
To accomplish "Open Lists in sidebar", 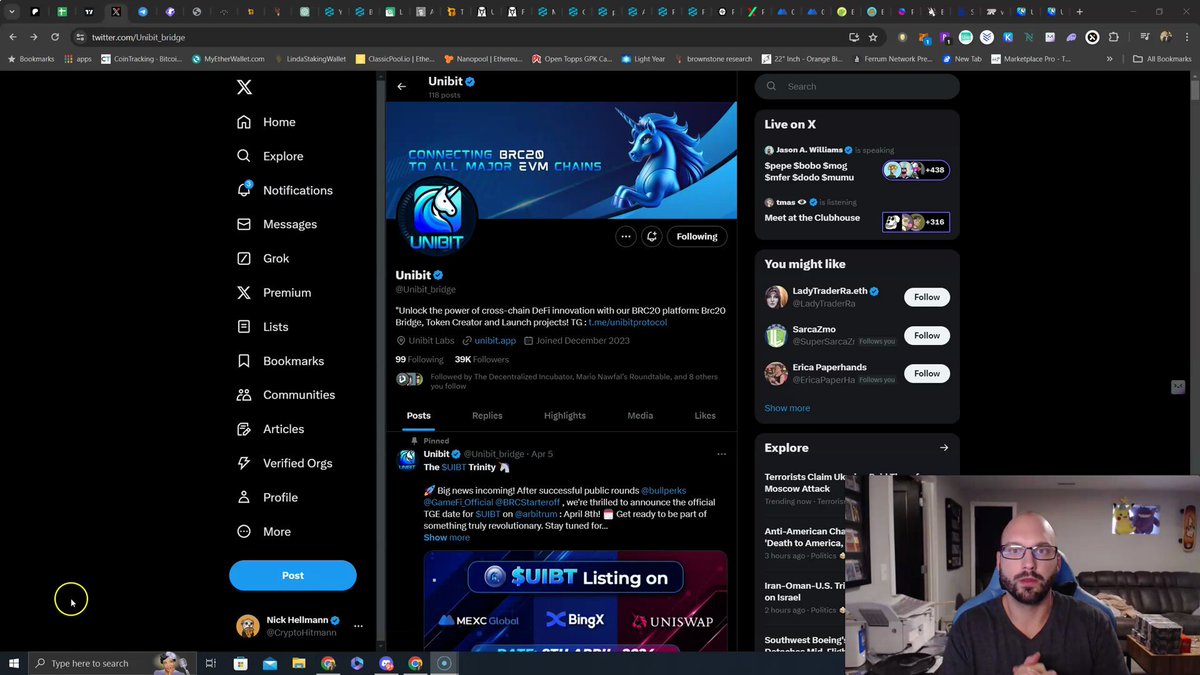I will click(x=262, y=326).
